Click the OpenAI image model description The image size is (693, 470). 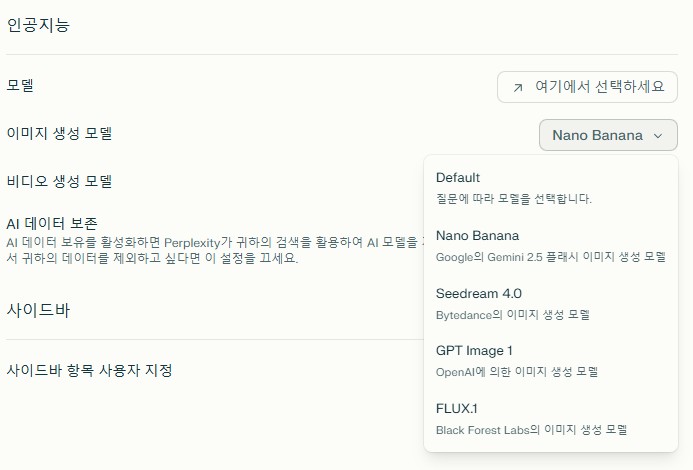pyautogui.click(x=516, y=371)
